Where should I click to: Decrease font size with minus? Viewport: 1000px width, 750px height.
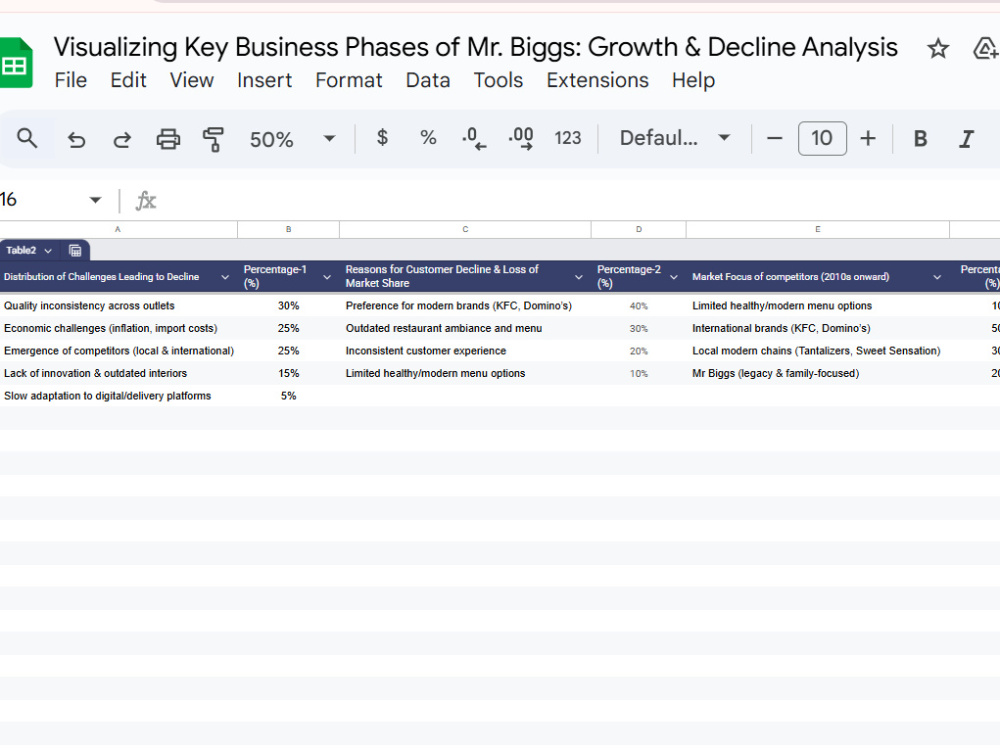[774, 138]
